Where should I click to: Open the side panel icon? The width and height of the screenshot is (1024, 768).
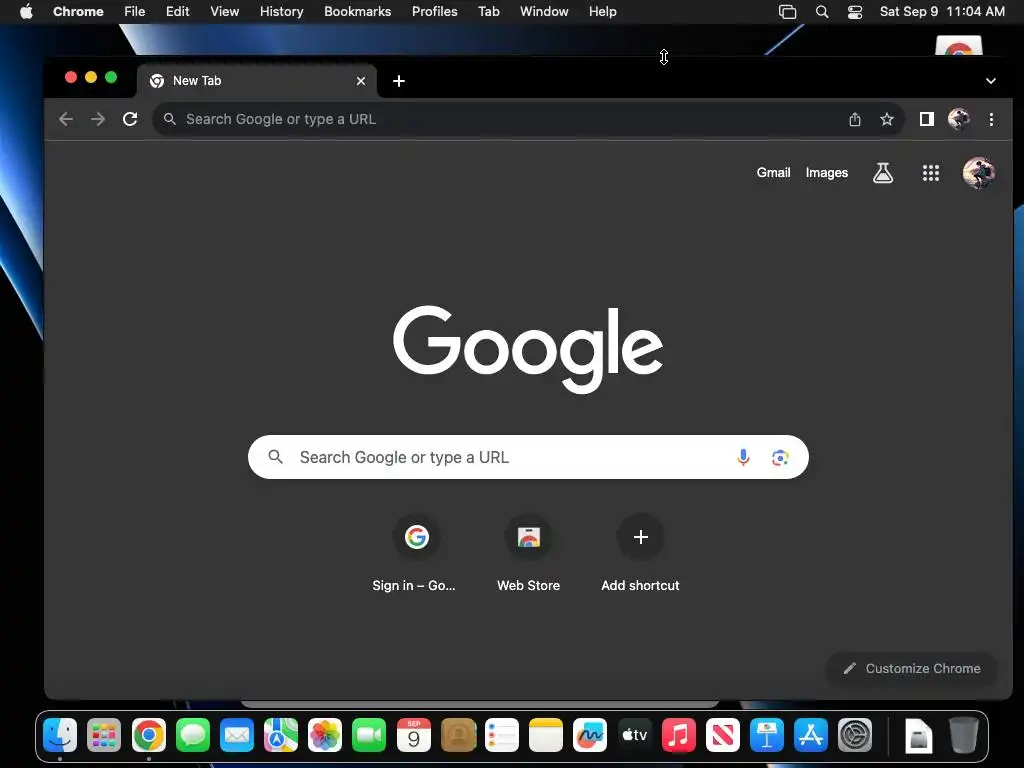[x=927, y=119]
